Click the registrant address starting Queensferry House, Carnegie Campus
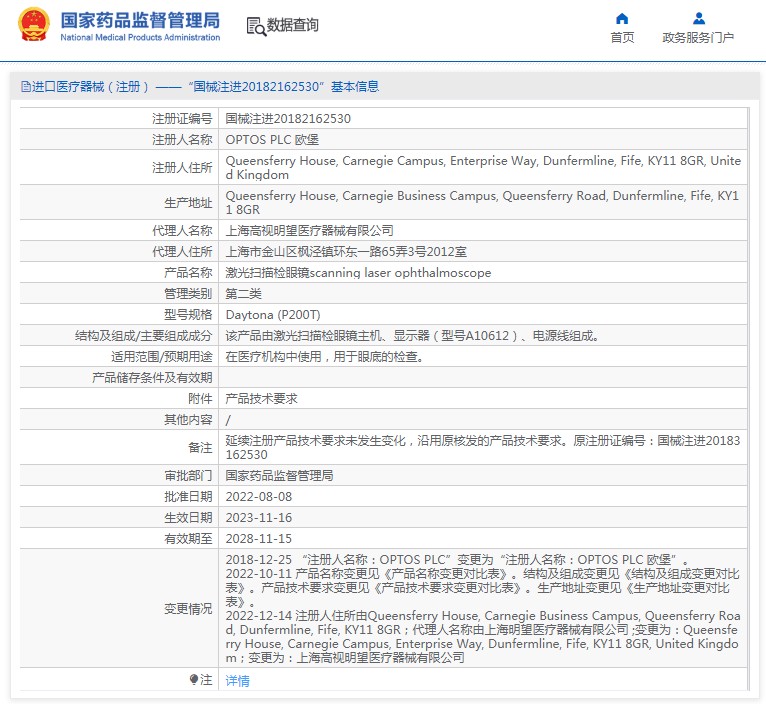766x704 pixels. [x=483, y=168]
